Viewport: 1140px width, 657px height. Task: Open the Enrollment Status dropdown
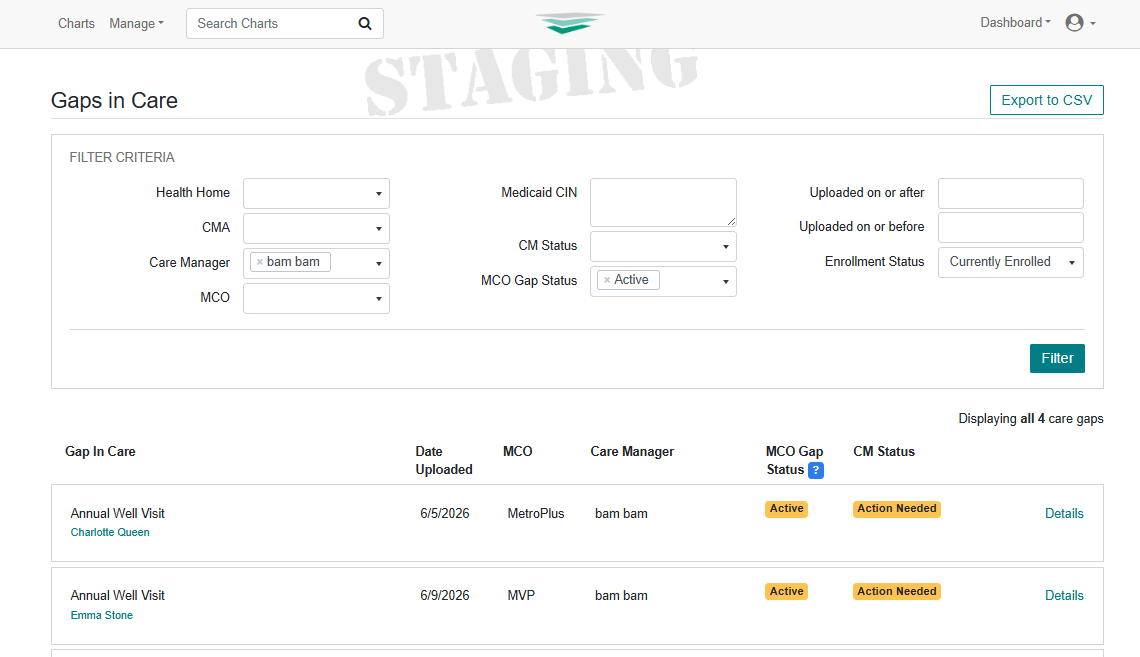tap(1011, 262)
